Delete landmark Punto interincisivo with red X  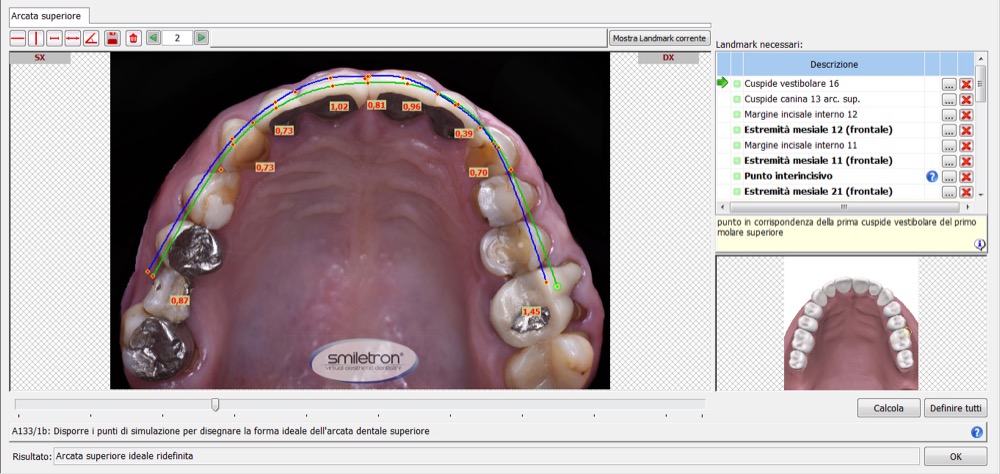(966, 177)
